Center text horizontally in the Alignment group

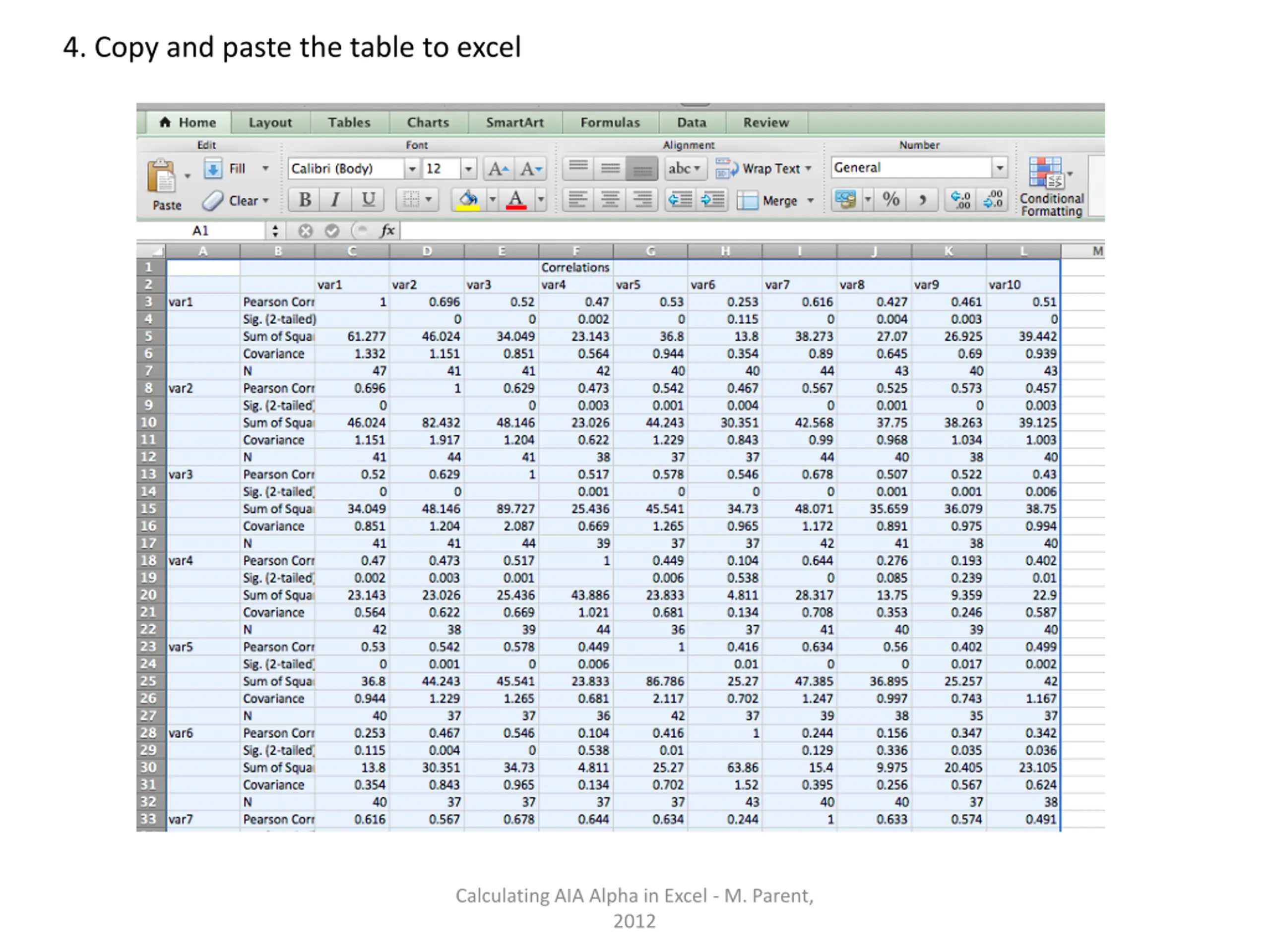610,200
